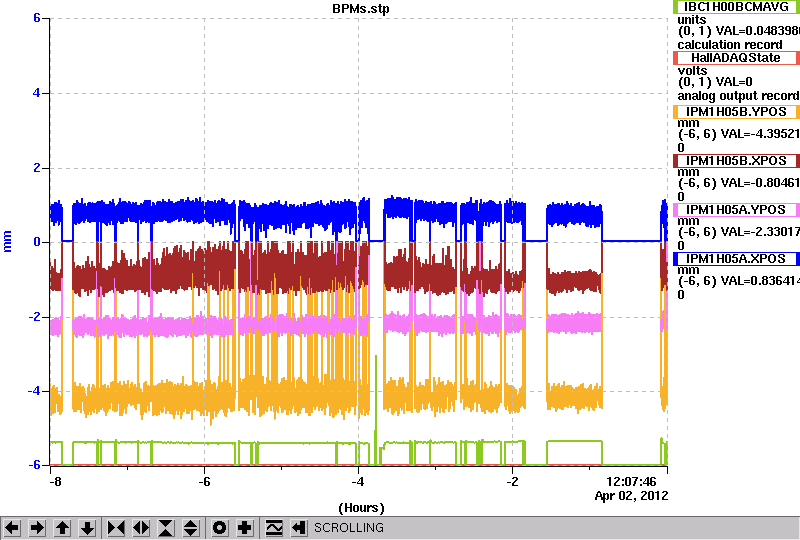This screenshot has width=800, height=540.
Task: Click the BPMs.stp graph title
Action: pyautogui.click(x=360, y=9)
